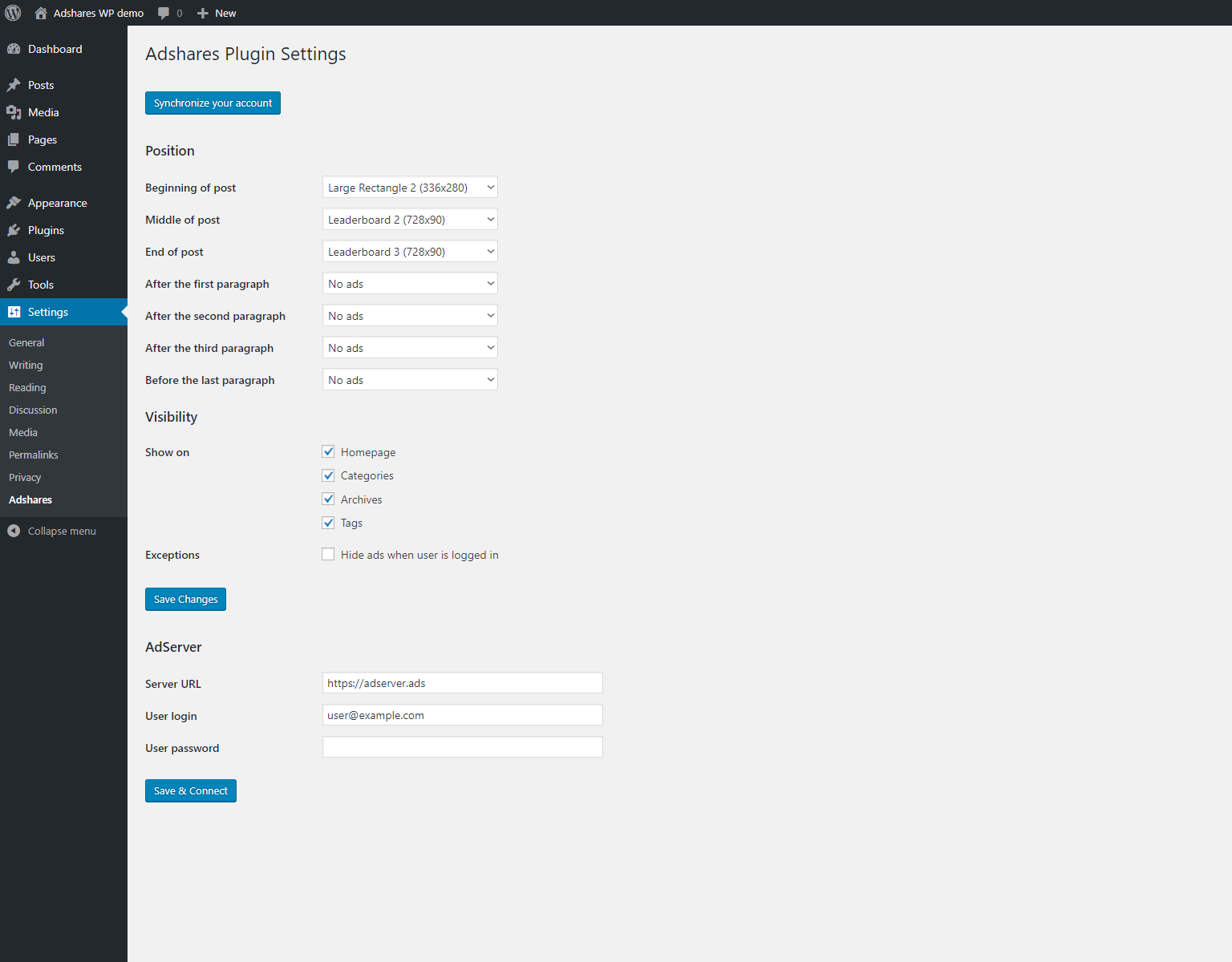1232x962 pixels.
Task: Open the End of post dropdown
Action: point(410,251)
